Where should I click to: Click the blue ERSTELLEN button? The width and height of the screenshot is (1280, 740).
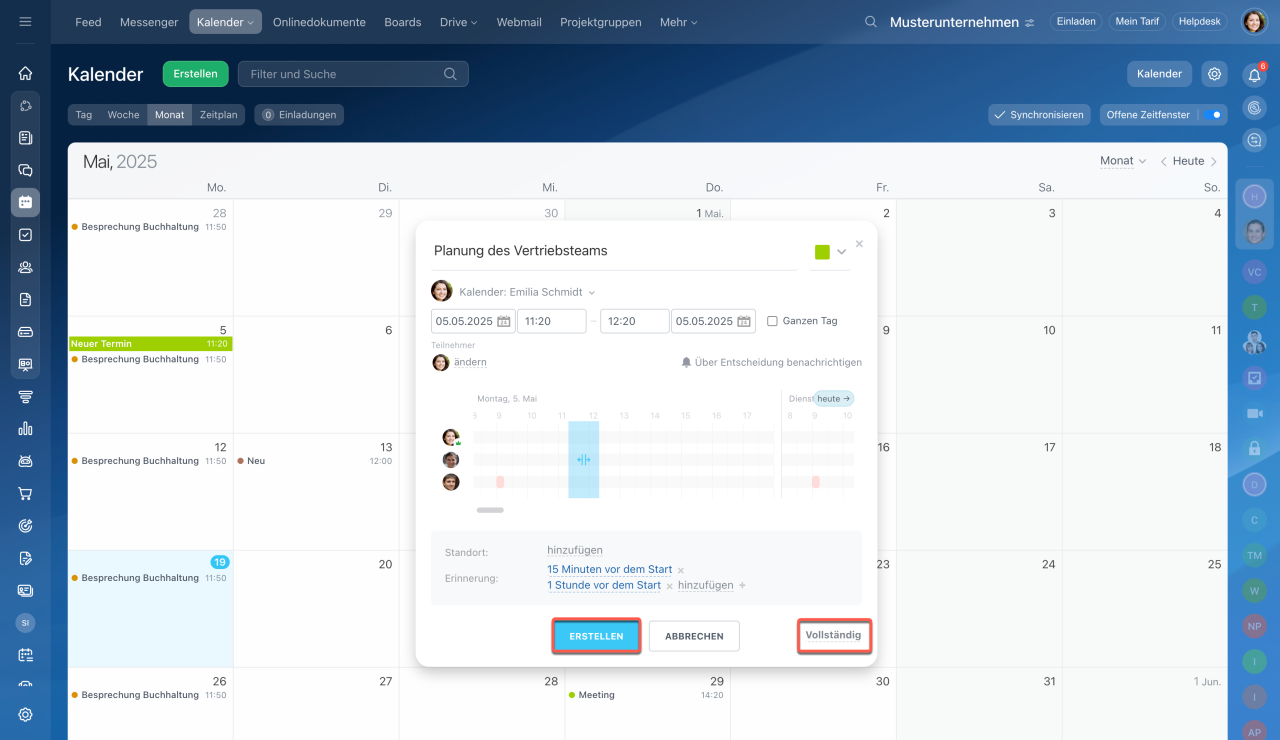click(596, 636)
